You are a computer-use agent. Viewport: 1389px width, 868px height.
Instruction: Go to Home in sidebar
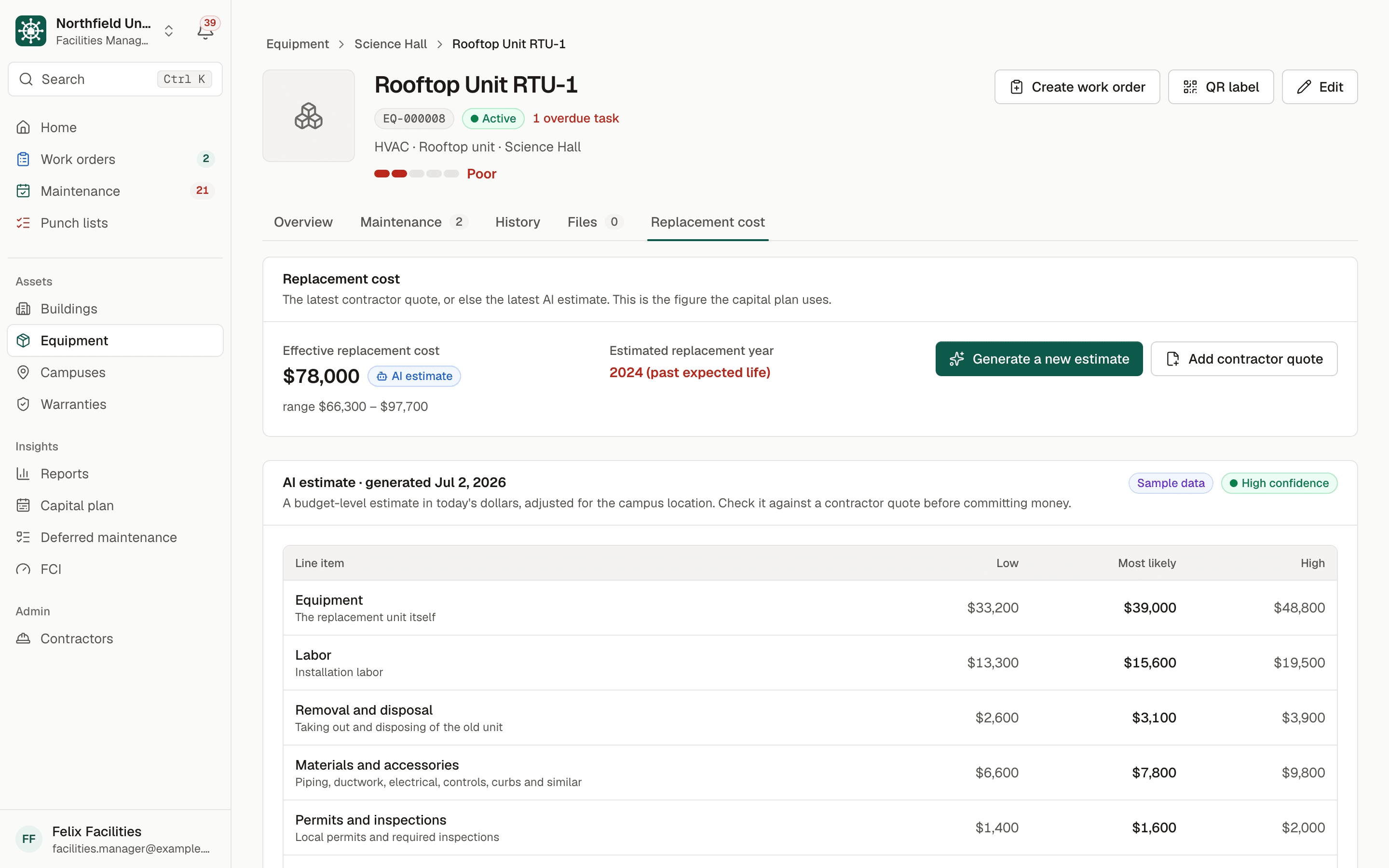coord(115,127)
